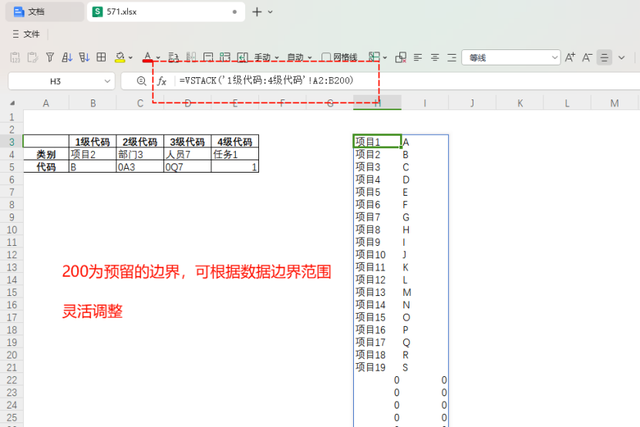Image resolution: width=640 pixels, height=427 pixels.
Task: Switch to the 文档 tab
Action: coord(44,12)
